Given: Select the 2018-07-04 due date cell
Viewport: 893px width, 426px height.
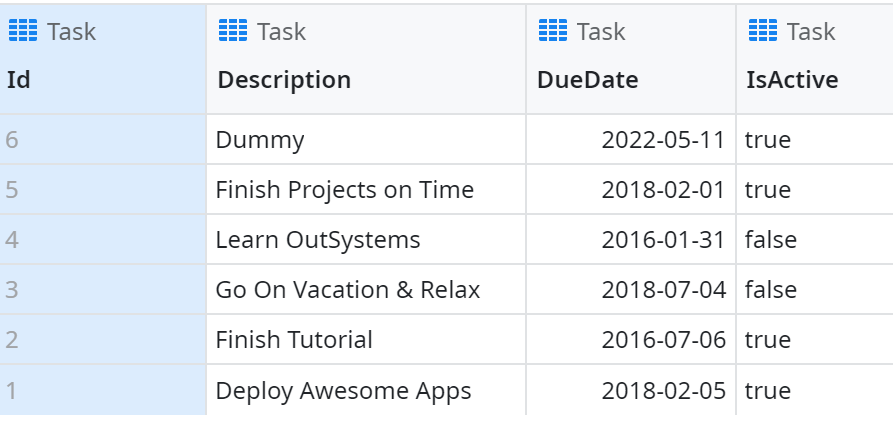Looking at the screenshot, I should click(662, 290).
